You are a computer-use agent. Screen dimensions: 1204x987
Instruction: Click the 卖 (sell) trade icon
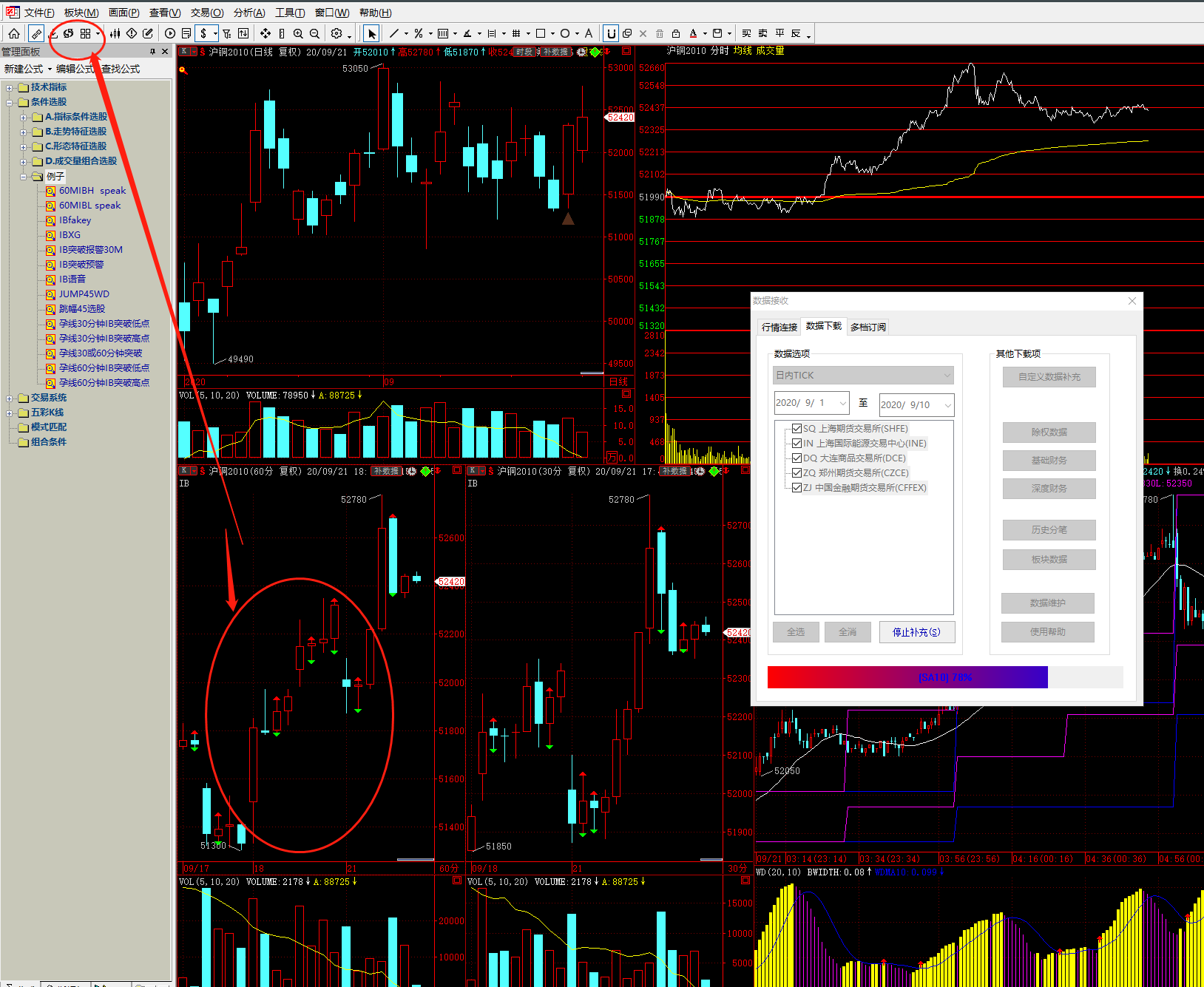click(762, 33)
